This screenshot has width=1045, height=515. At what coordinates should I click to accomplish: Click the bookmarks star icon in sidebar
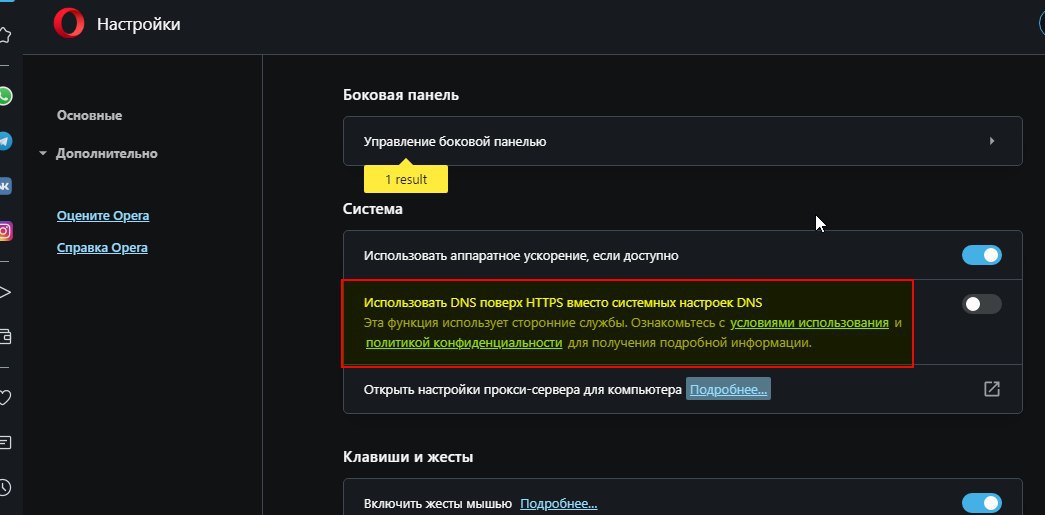(x=5, y=35)
